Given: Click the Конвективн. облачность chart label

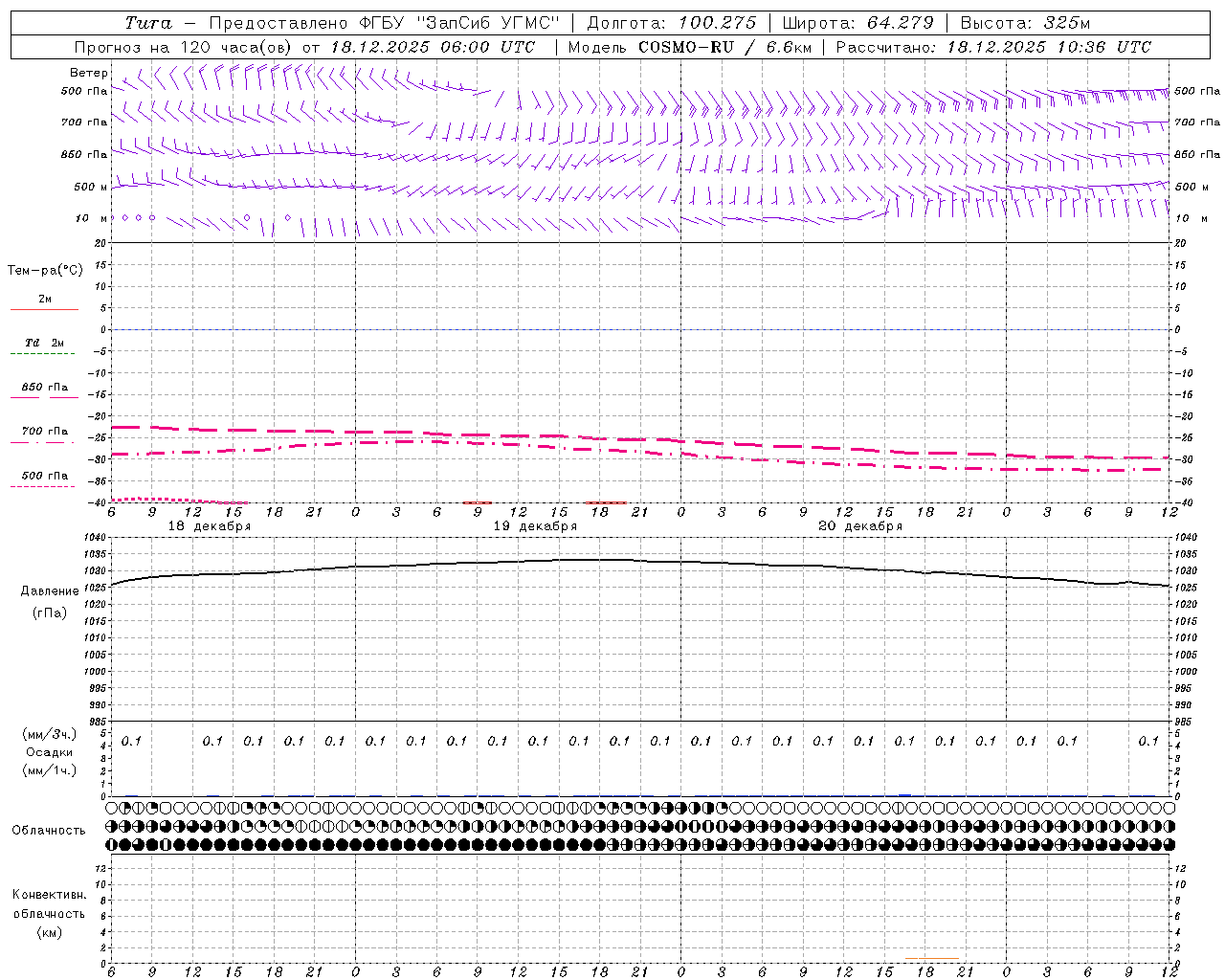Looking at the screenshot, I should click(x=49, y=904).
